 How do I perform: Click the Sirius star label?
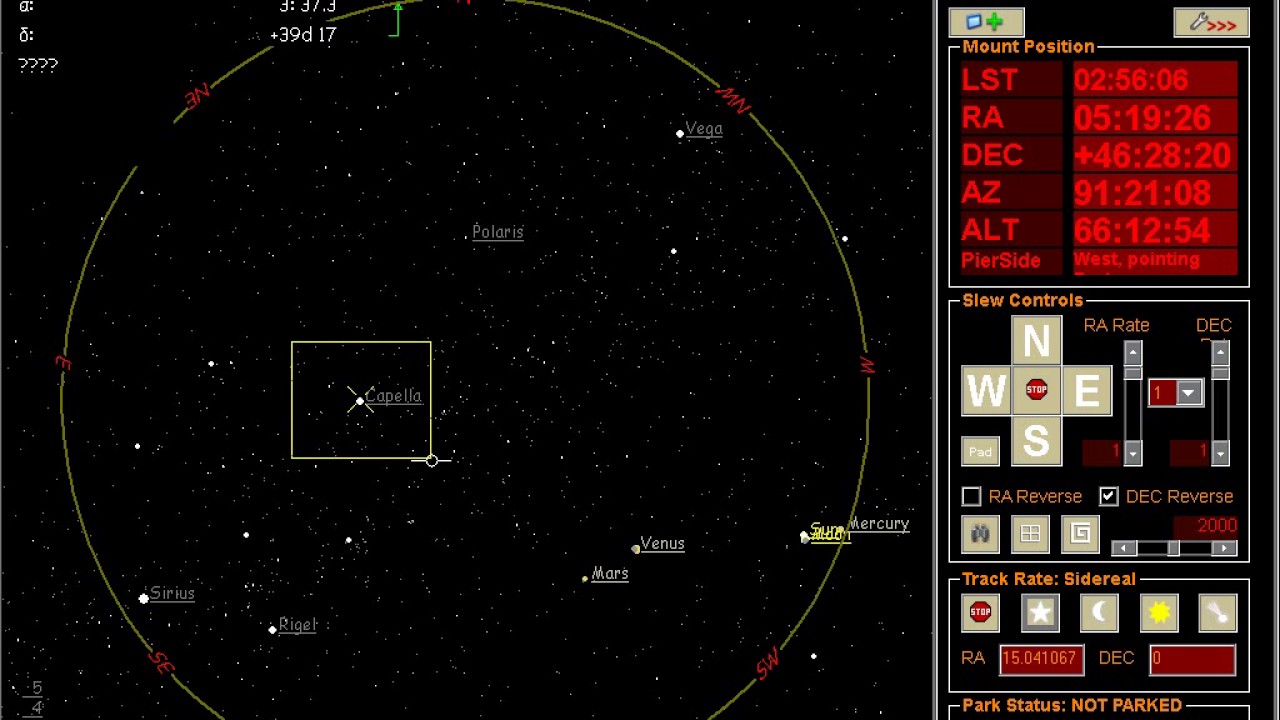click(x=172, y=594)
